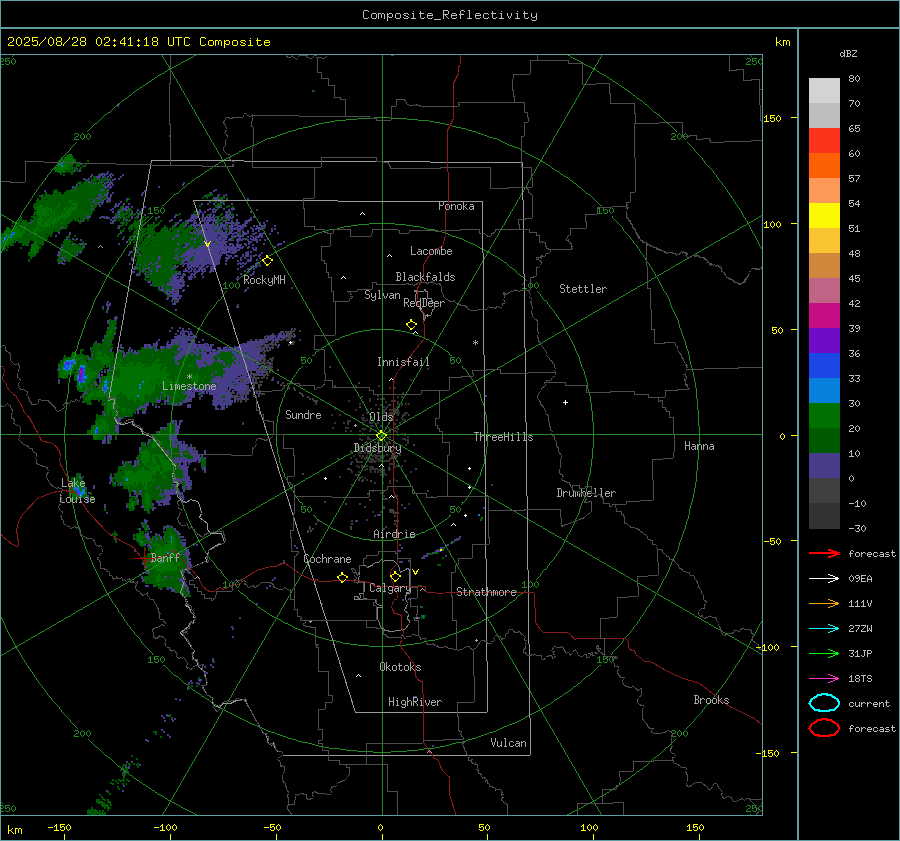Click the Lake Louise label
The height and width of the screenshot is (841, 900).
click(x=77, y=491)
